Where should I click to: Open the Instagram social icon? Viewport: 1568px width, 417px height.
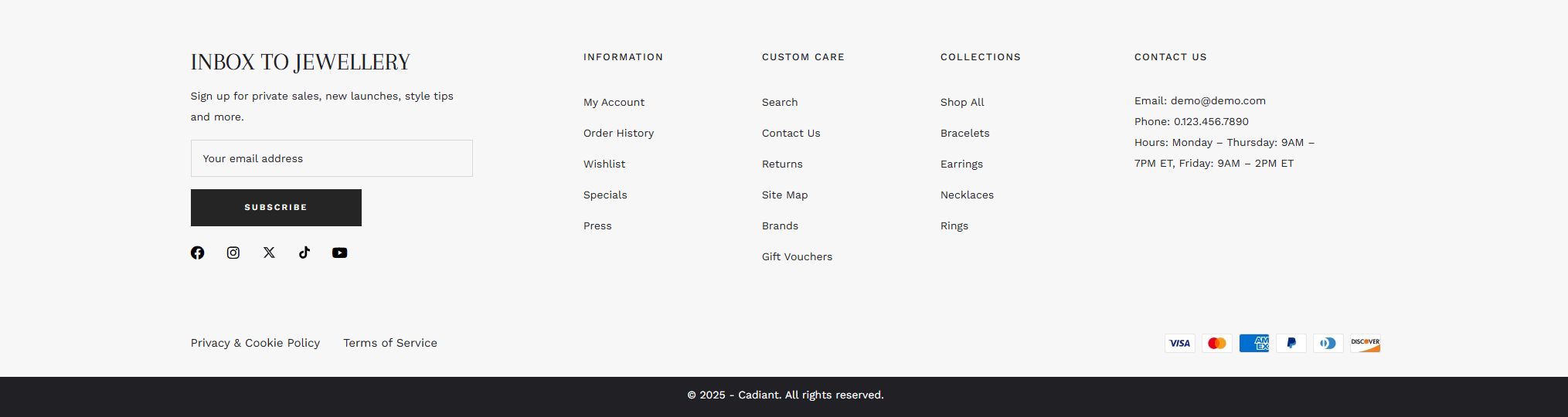coord(233,253)
